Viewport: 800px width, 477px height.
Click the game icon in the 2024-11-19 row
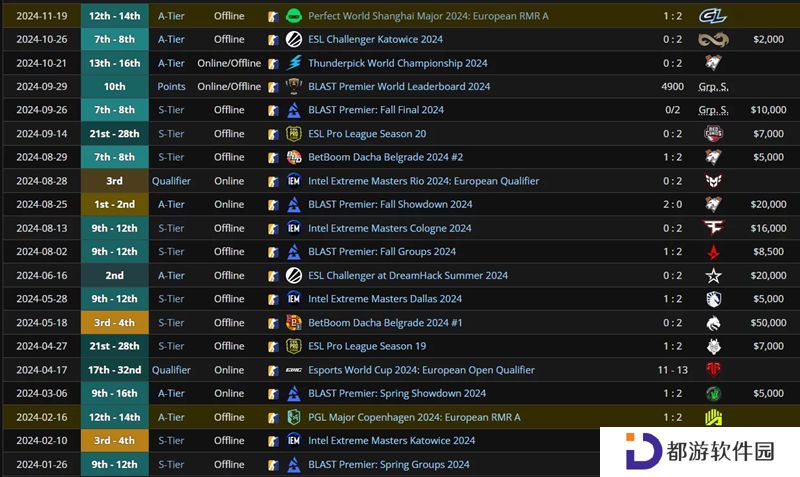[273, 16]
